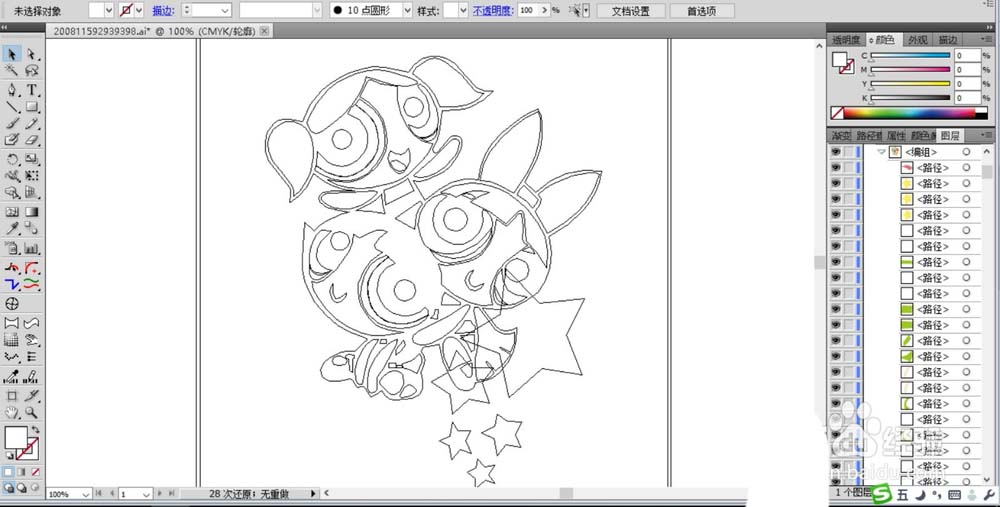The width and height of the screenshot is (1000, 507).
Task: Switch to the 描边 panel tab
Action: [x=948, y=40]
